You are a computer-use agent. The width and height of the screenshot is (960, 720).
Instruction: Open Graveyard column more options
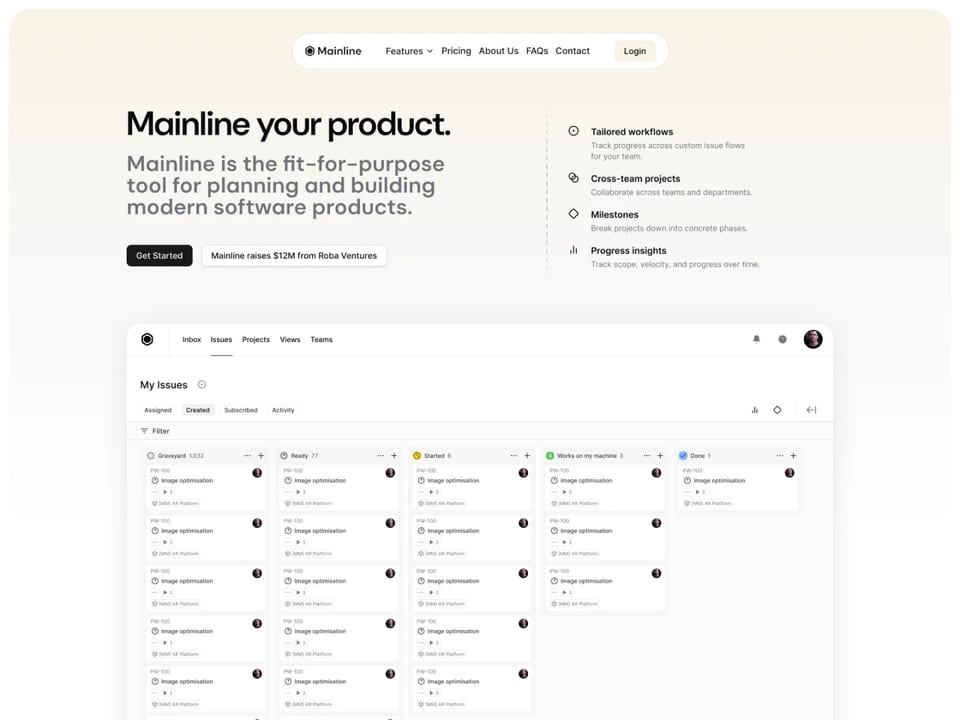click(x=247, y=456)
